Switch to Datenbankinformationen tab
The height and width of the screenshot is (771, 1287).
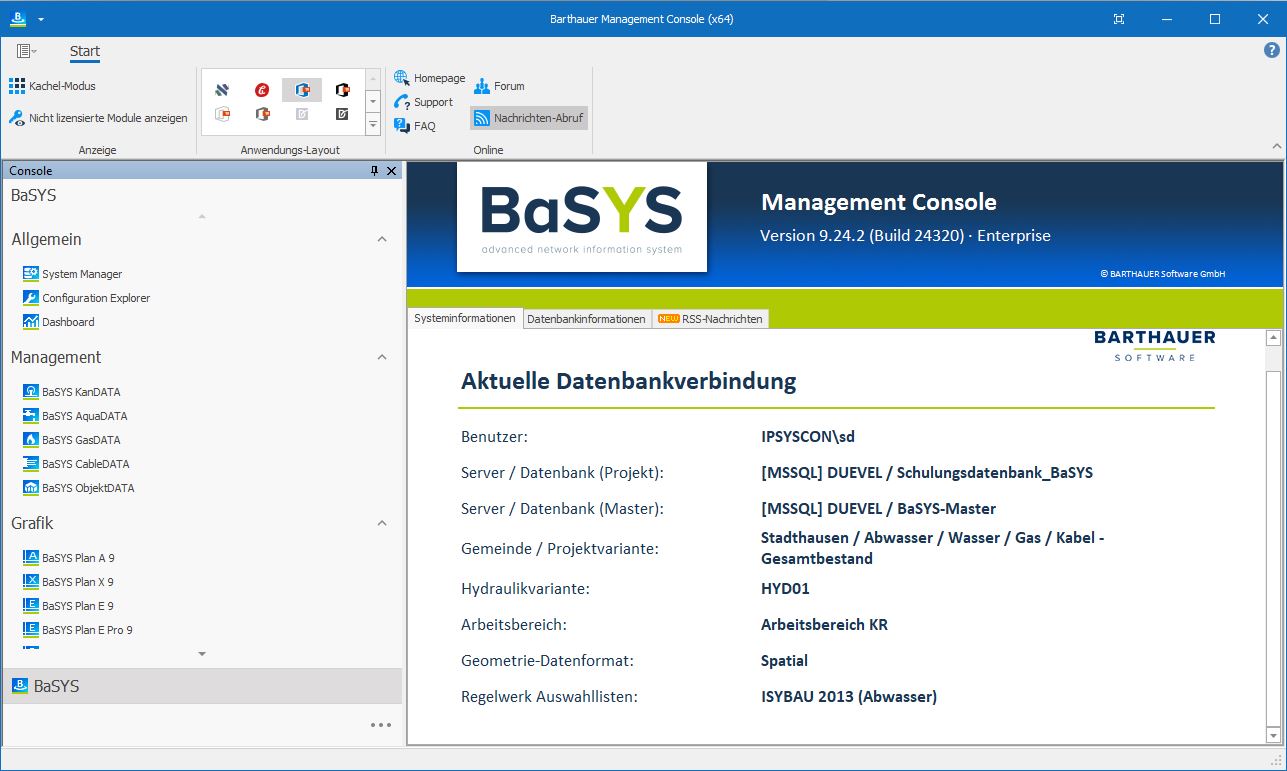[586, 319]
